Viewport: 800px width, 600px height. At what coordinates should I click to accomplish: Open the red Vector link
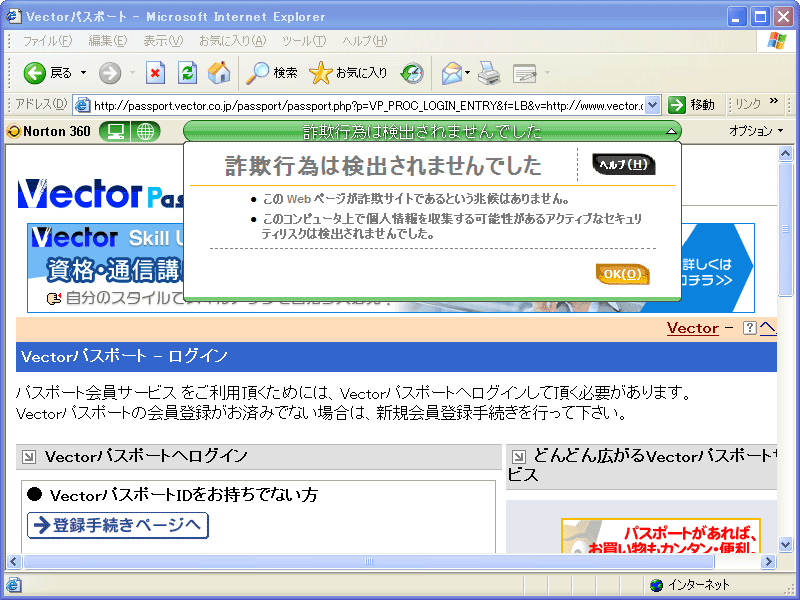[692, 328]
